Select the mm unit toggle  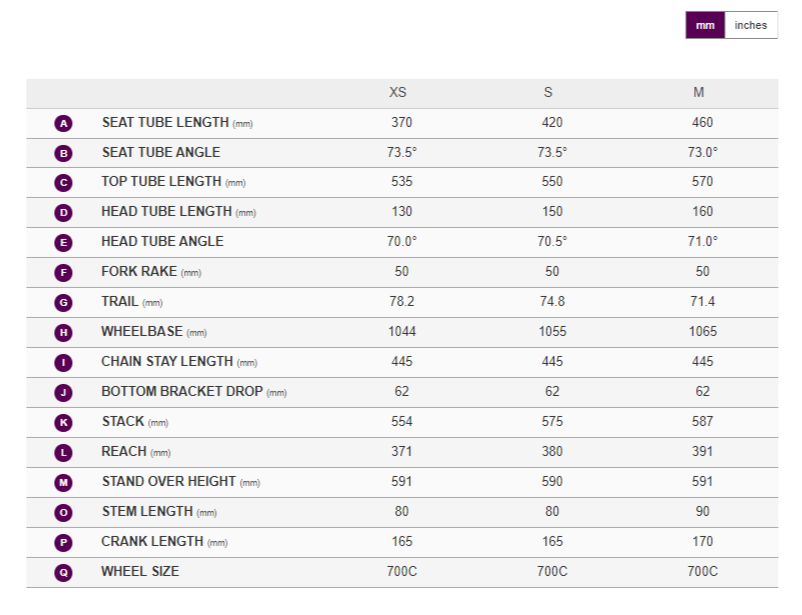pos(705,25)
